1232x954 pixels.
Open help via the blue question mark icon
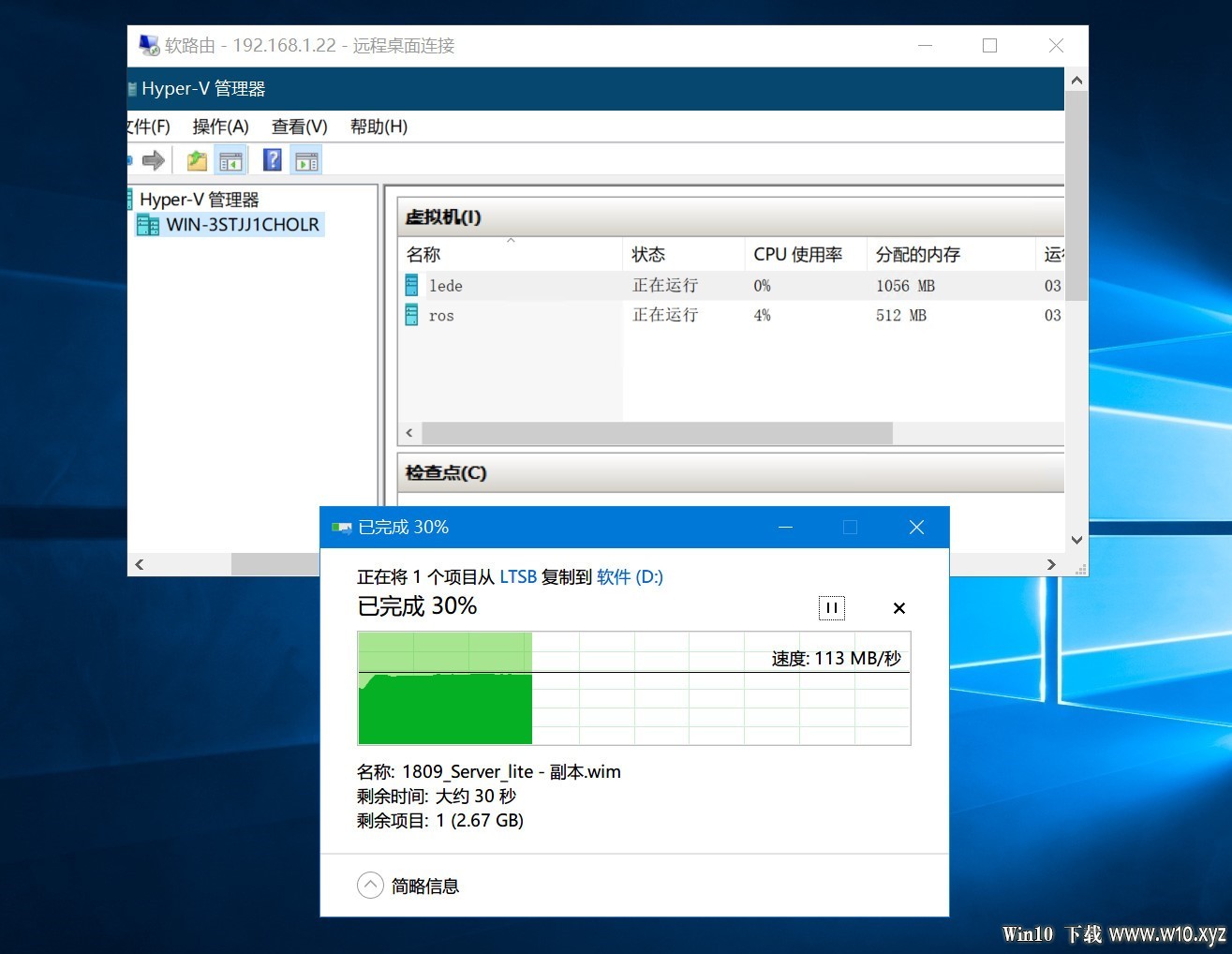pyautogui.click(x=273, y=160)
